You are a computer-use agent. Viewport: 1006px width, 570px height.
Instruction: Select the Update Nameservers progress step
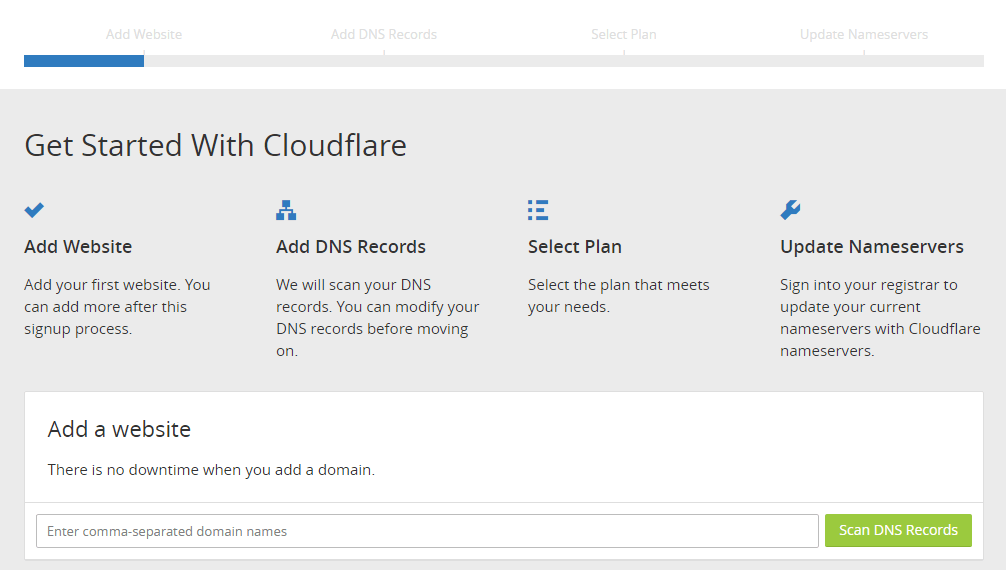864,34
